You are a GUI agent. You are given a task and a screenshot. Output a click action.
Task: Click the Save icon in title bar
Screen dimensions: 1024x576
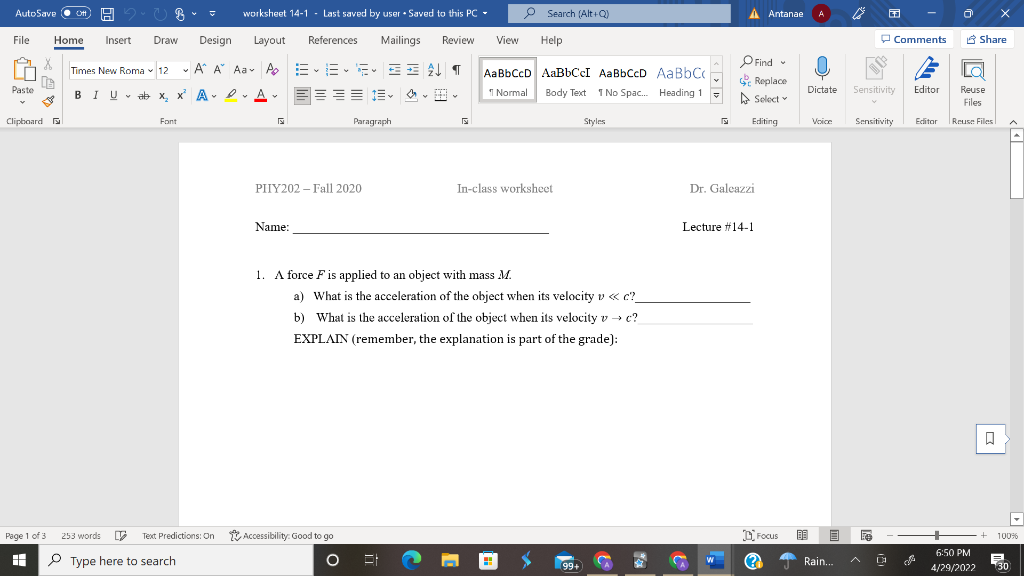(108, 14)
